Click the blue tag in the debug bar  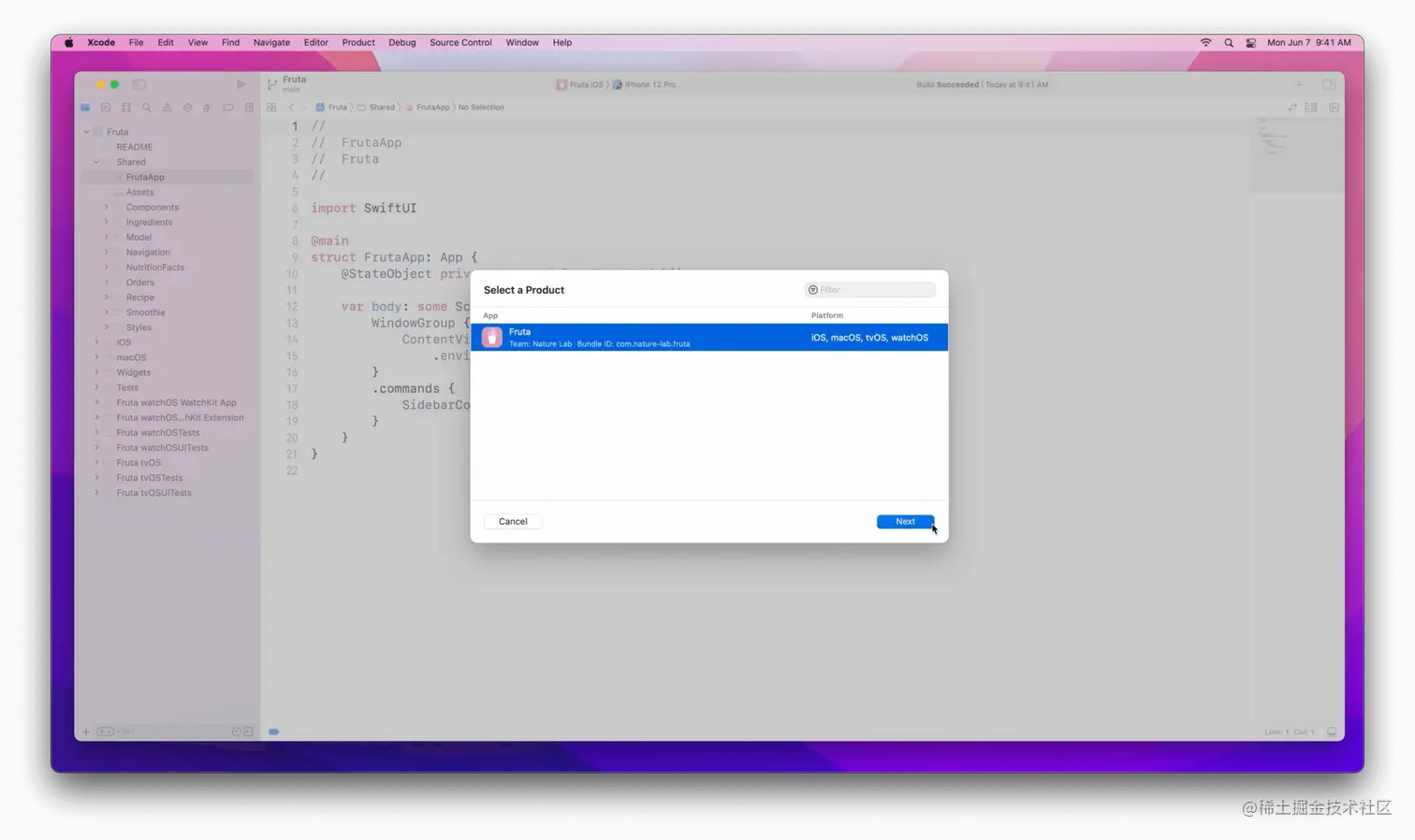[273, 731]
